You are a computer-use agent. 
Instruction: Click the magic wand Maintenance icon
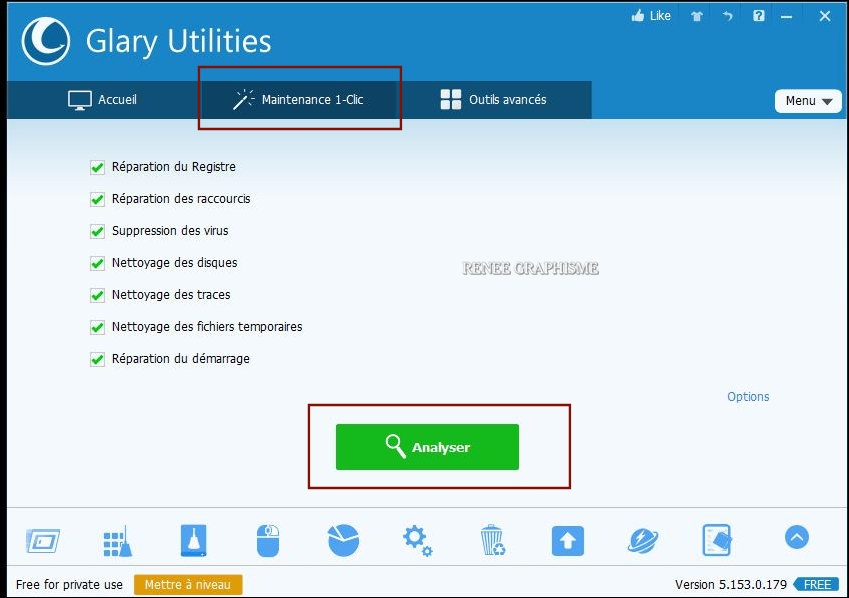[x=243, y=100]
